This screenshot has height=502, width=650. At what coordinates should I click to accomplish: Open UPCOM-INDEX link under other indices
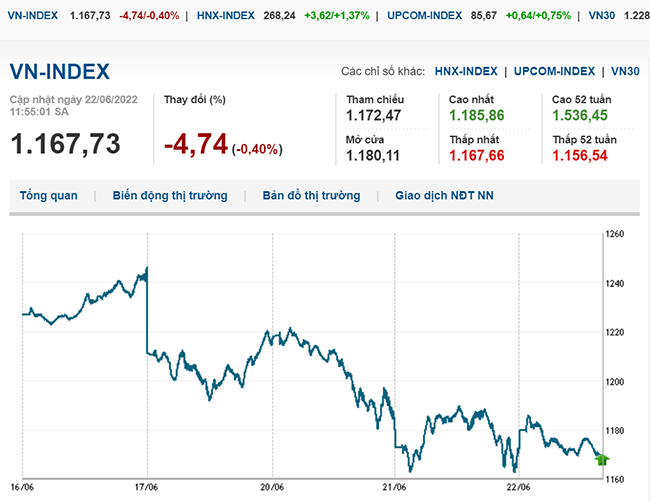[x=555, y=71]
